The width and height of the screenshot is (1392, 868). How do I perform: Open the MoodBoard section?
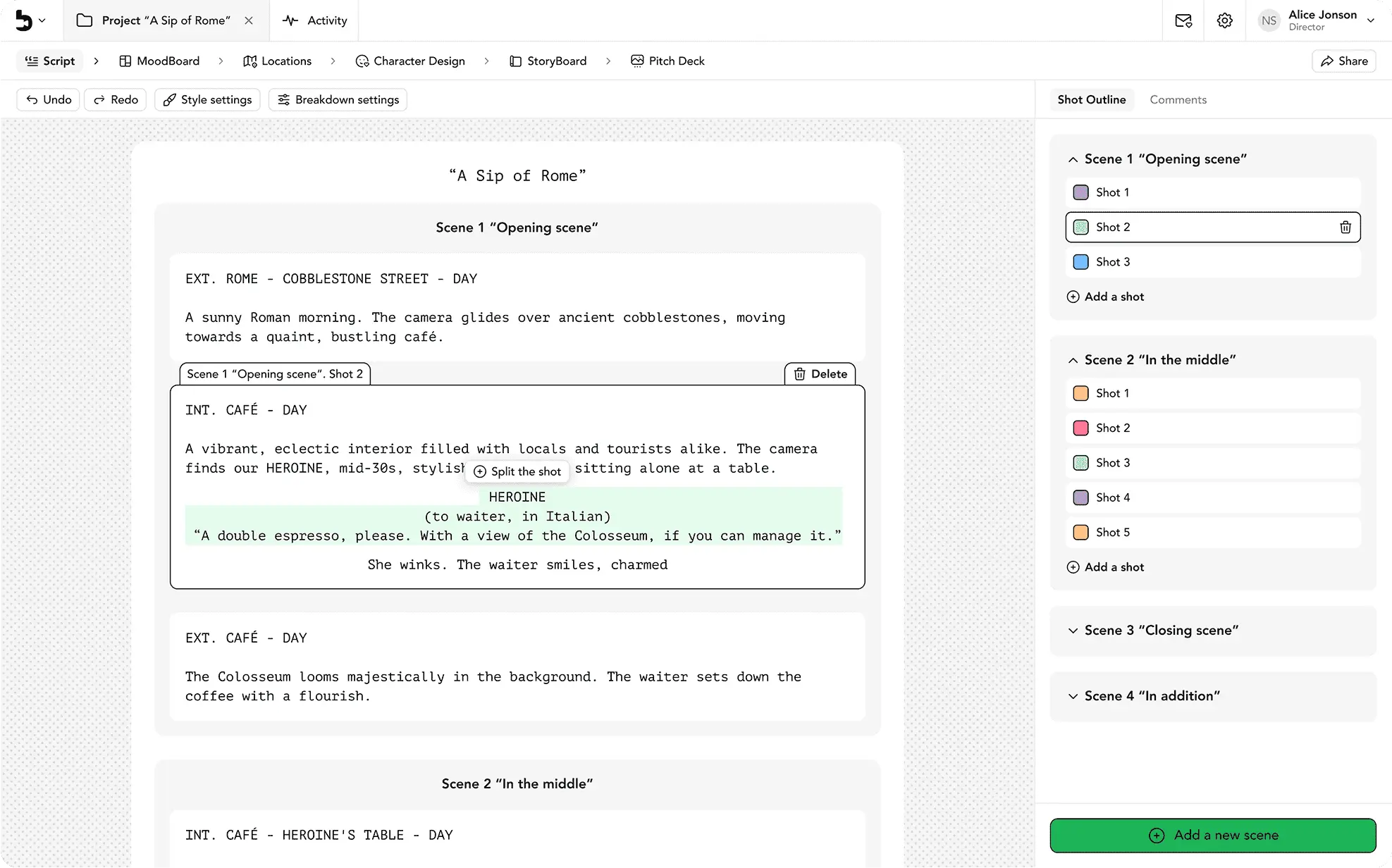(159, 61)
